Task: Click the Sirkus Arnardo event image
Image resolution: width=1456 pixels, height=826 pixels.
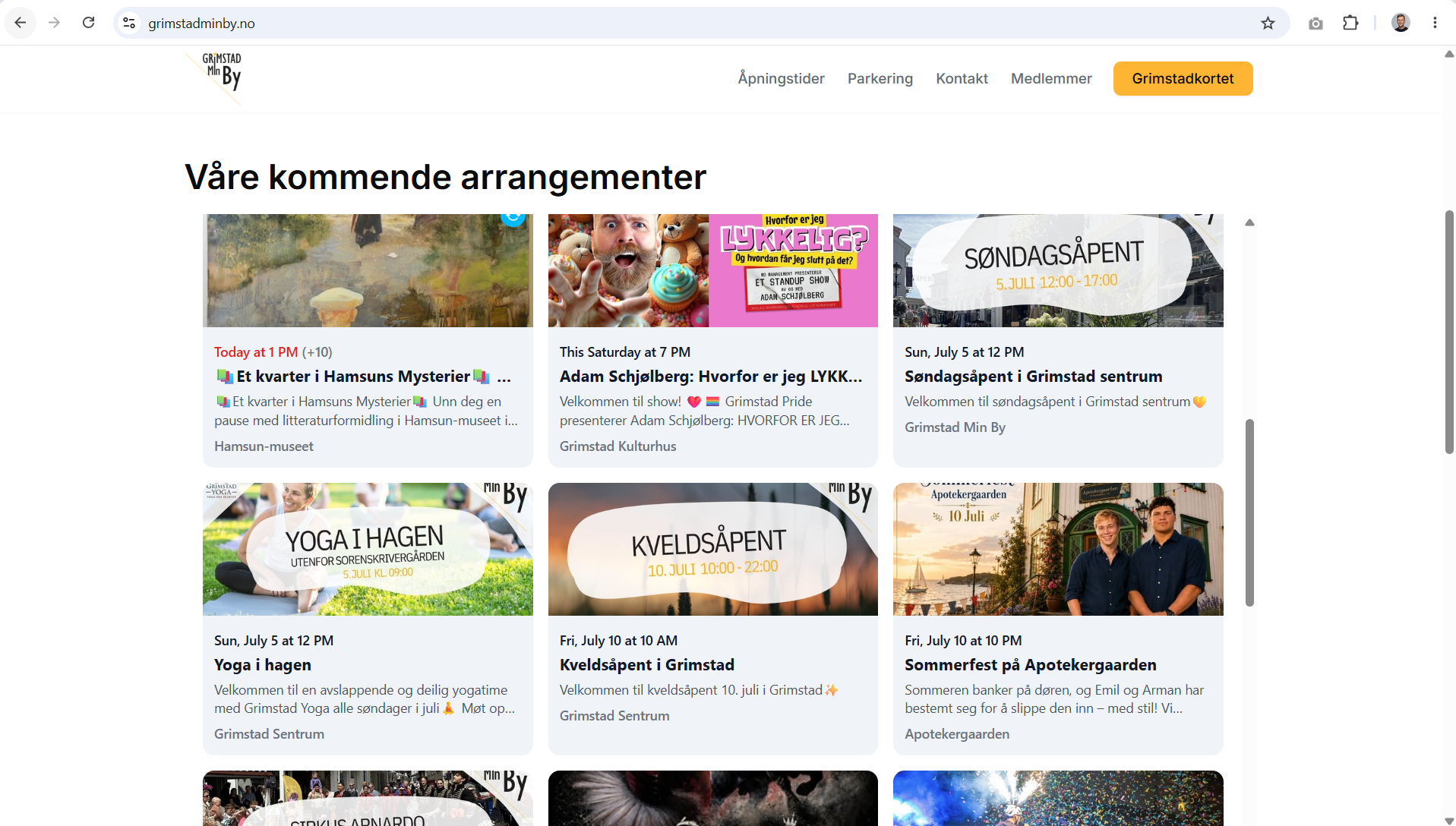Action: [x=368, y=798]
